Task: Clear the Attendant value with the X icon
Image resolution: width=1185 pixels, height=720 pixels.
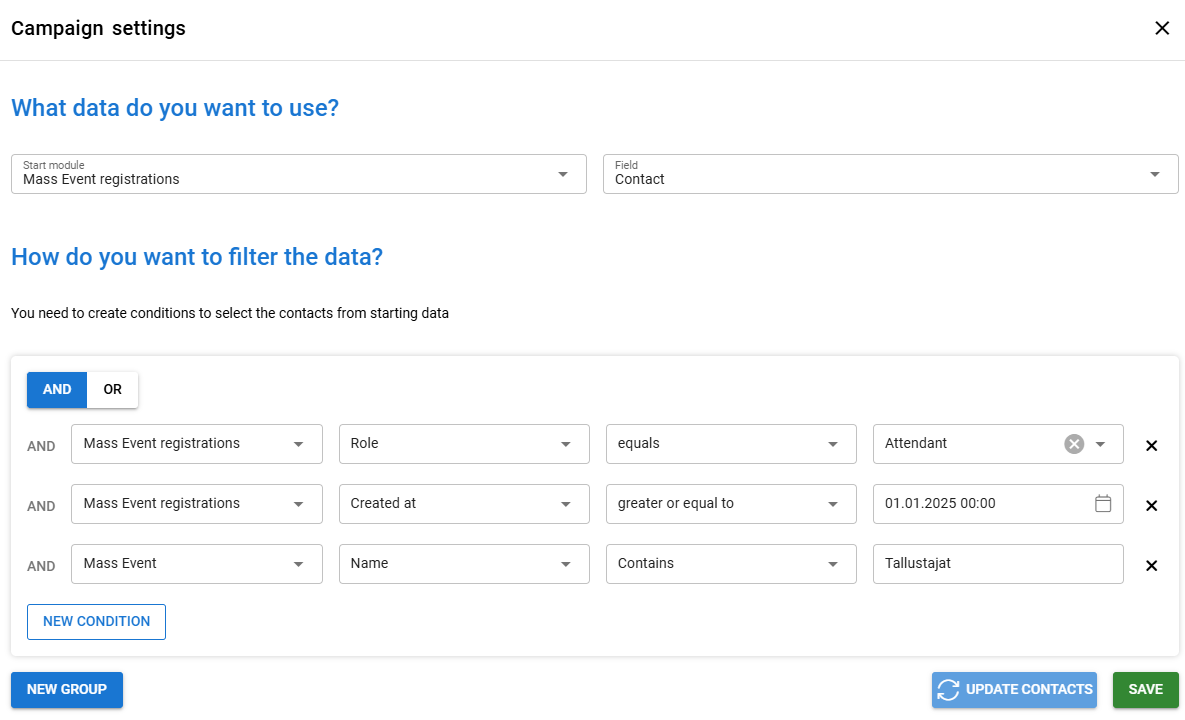Action: pos(1074,444)
